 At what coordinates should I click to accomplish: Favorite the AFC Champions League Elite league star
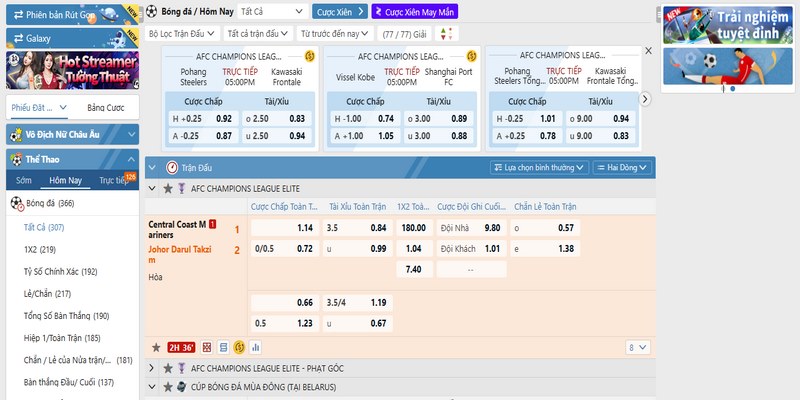[167, 188]
